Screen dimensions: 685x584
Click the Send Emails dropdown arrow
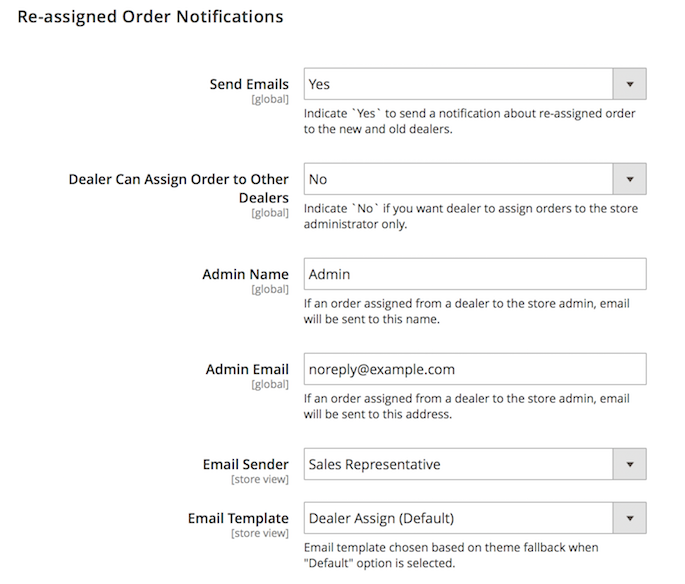click(629, 84)
